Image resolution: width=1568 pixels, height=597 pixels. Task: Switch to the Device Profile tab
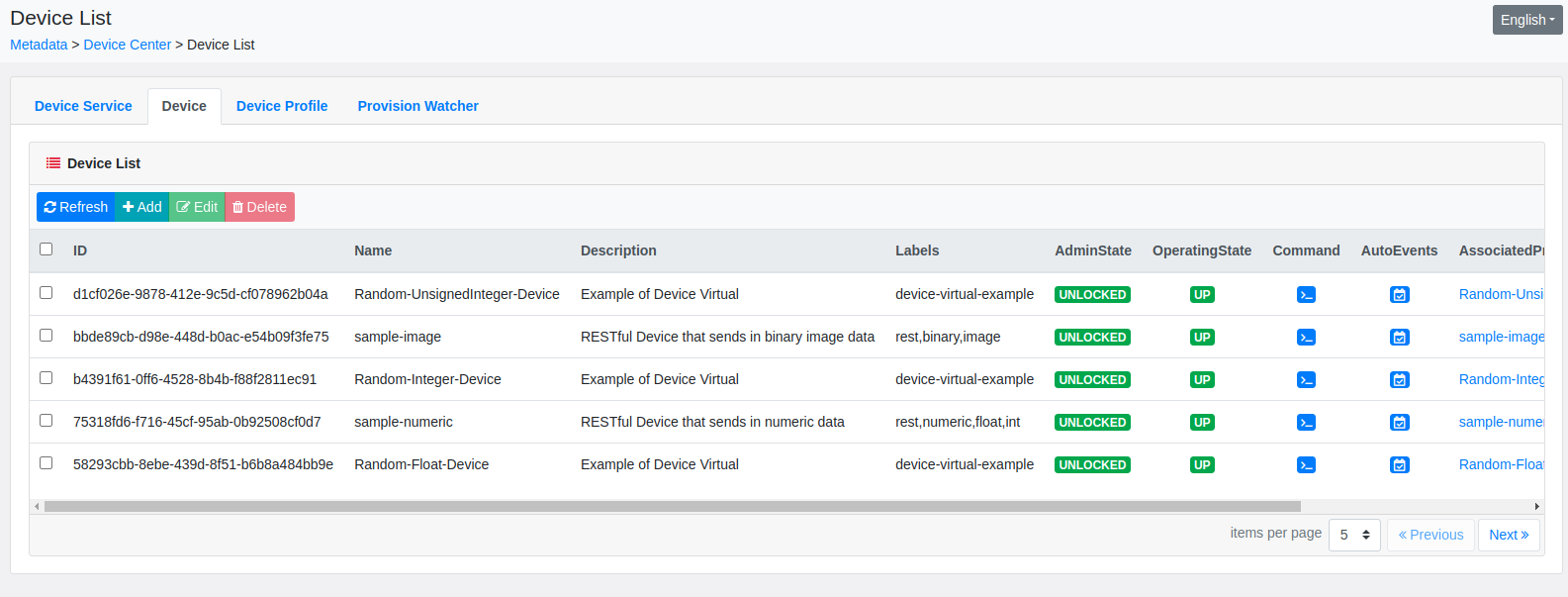[x=282, y=106]
